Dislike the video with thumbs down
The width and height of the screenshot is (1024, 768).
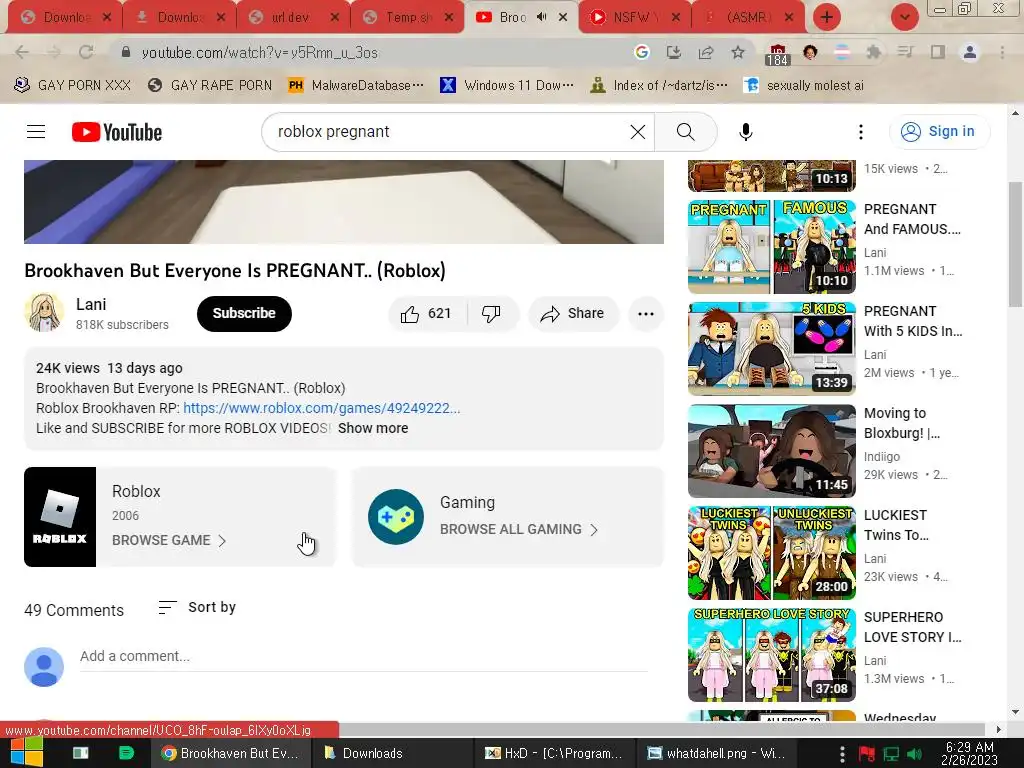click(x=492, y=313)
